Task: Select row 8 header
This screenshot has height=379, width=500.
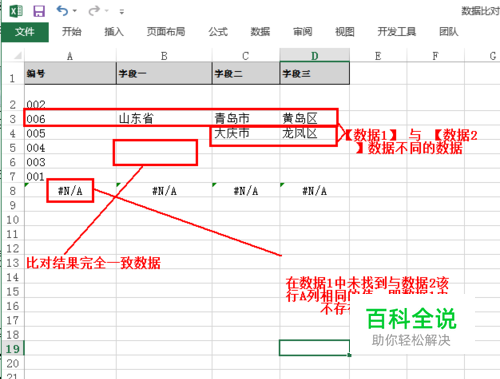Action: pos(12,191)
